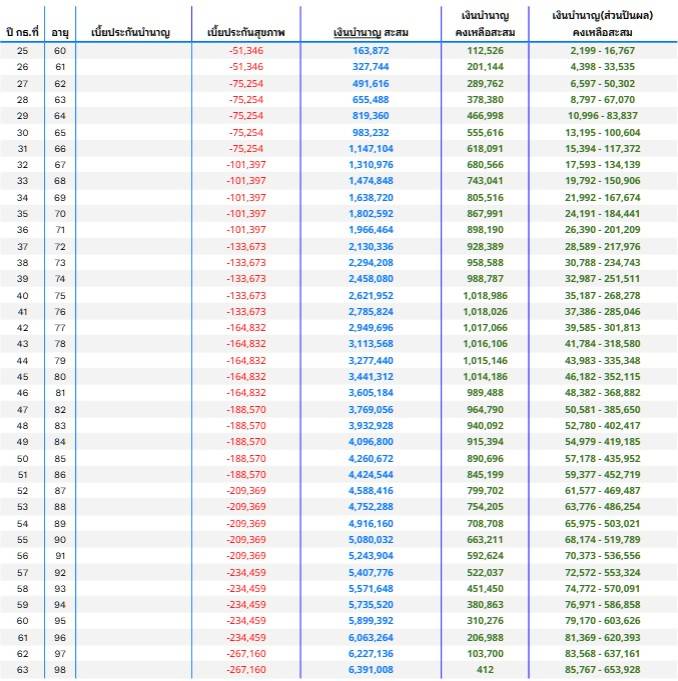Select the dividend range 10,996 - 83,837
This screenshot has height=681, width=678.
[602, 116]
